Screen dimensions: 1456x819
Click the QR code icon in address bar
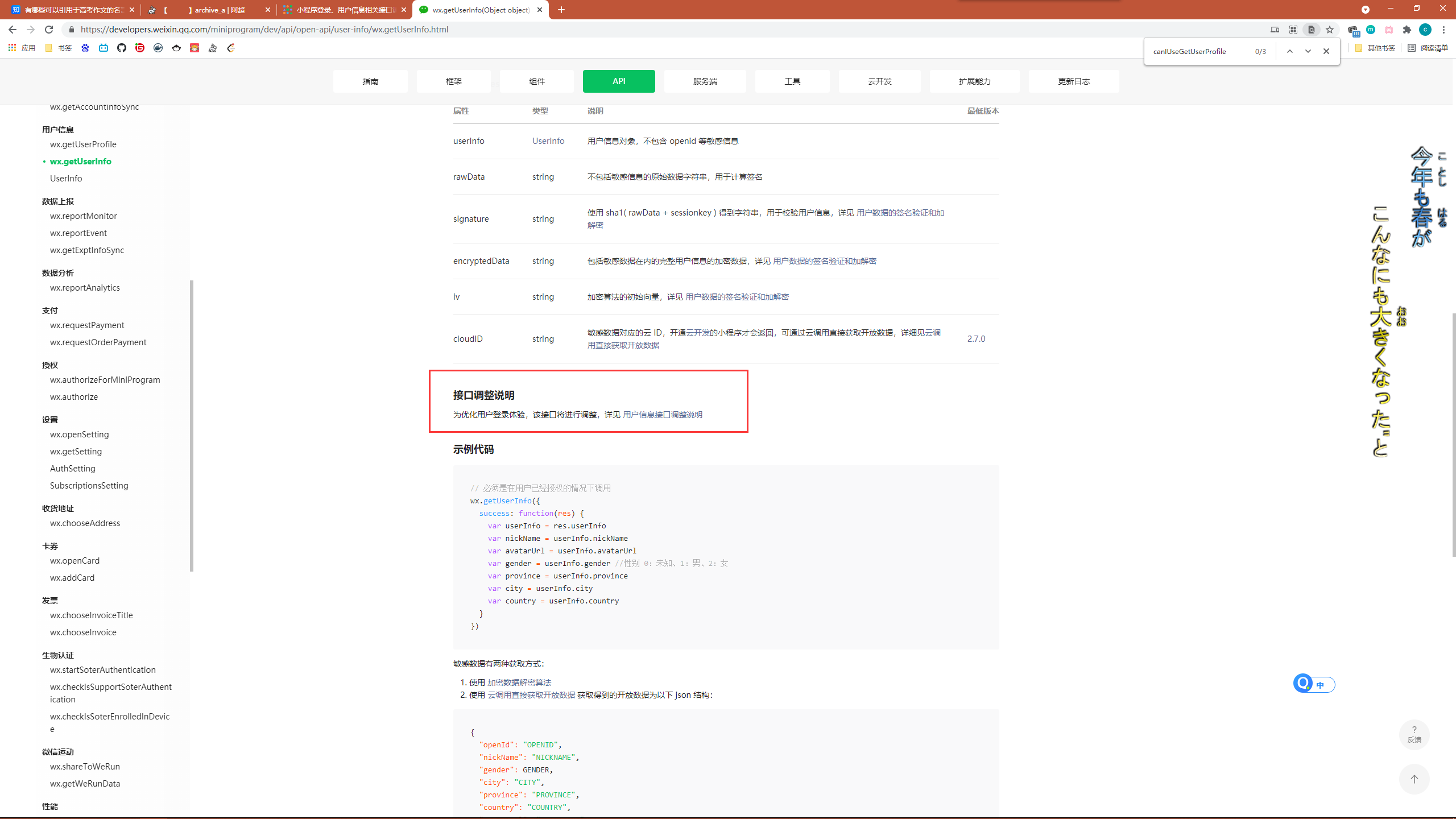(x=1293, y=30)
